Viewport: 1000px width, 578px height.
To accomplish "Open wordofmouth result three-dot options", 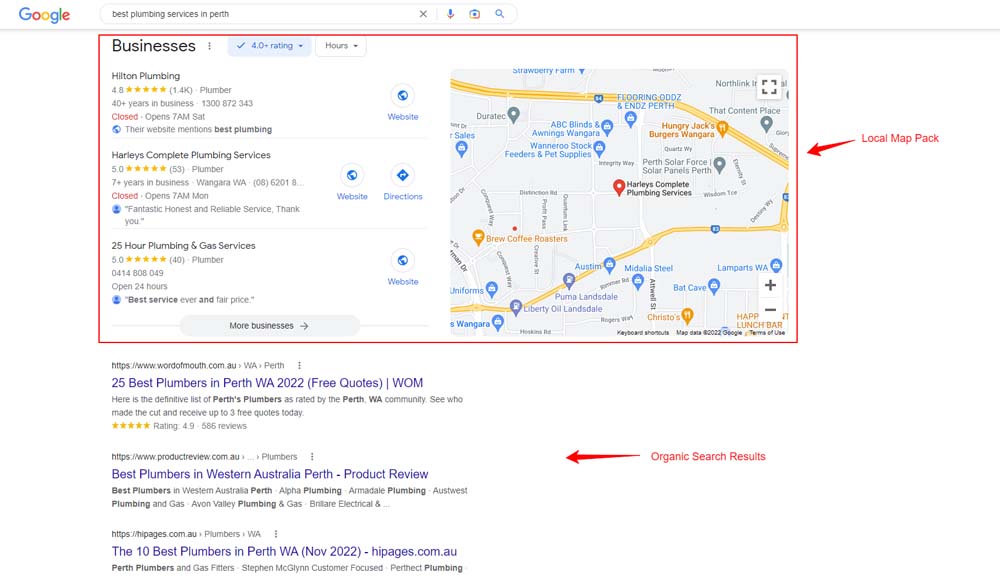I will [x=299, y=366].
